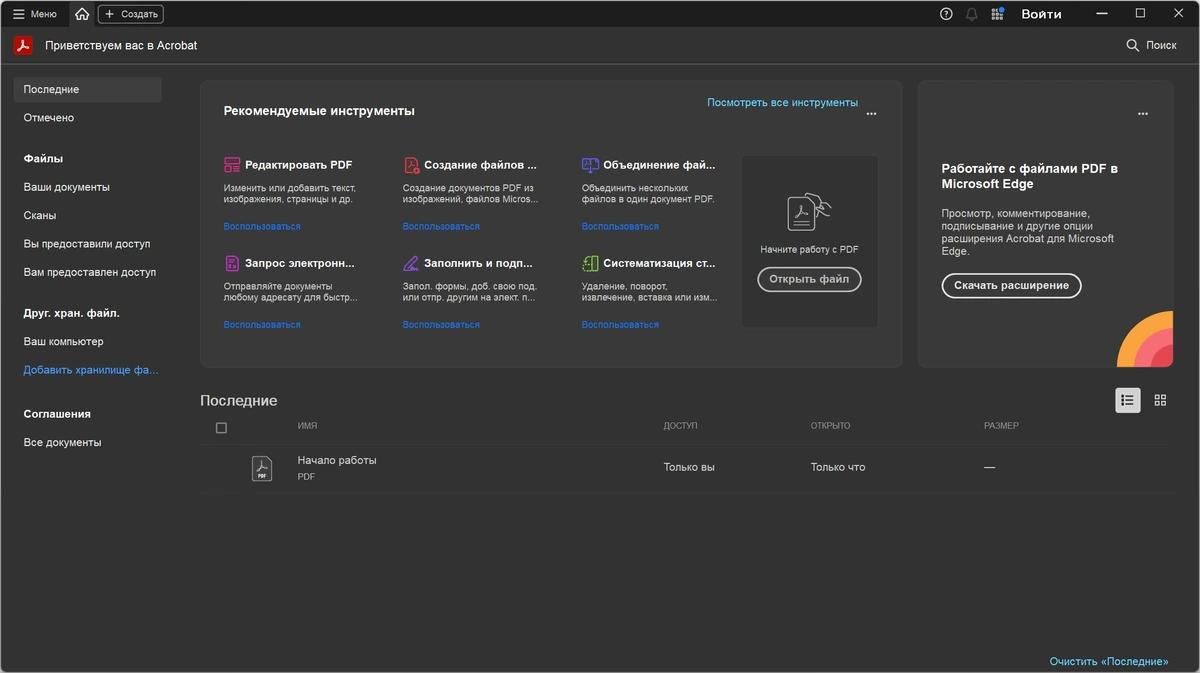The width and height of the screenshot is (1200, 673).
Task: Click the Заполнить и подписать icon
Action: pyautogui.click(x=411, y=264)
